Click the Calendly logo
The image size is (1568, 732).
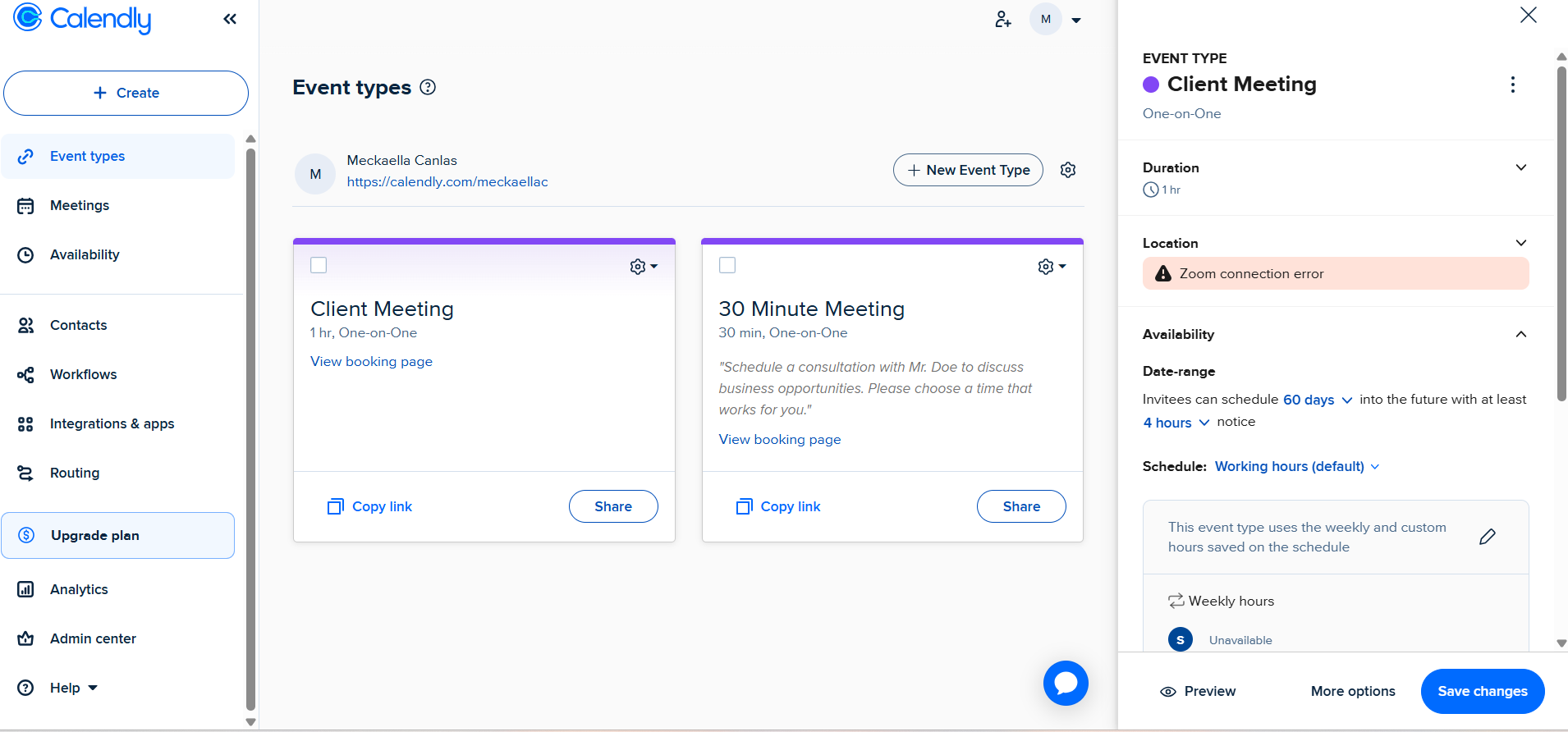[82, 18]
